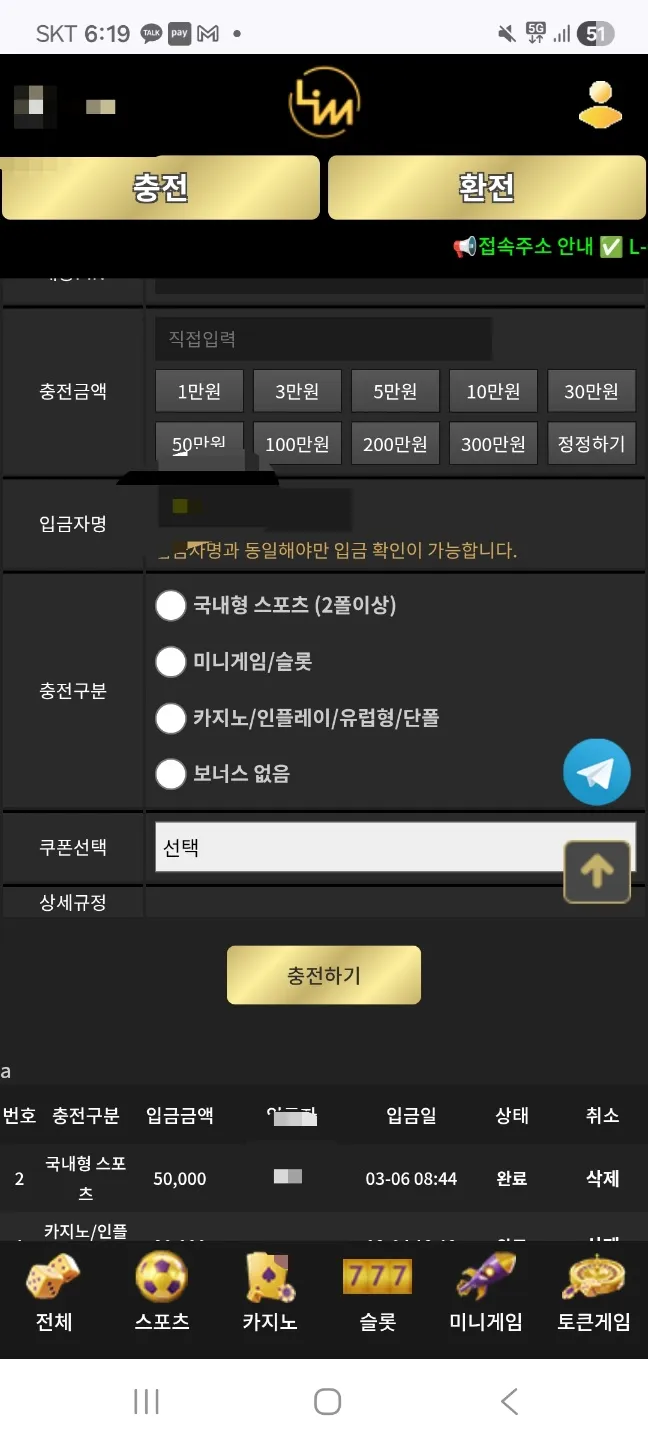Screen dimensions: 648x1440
Task: Click the scroll-to-top arrow button
Action: click(x=597, y=872)
